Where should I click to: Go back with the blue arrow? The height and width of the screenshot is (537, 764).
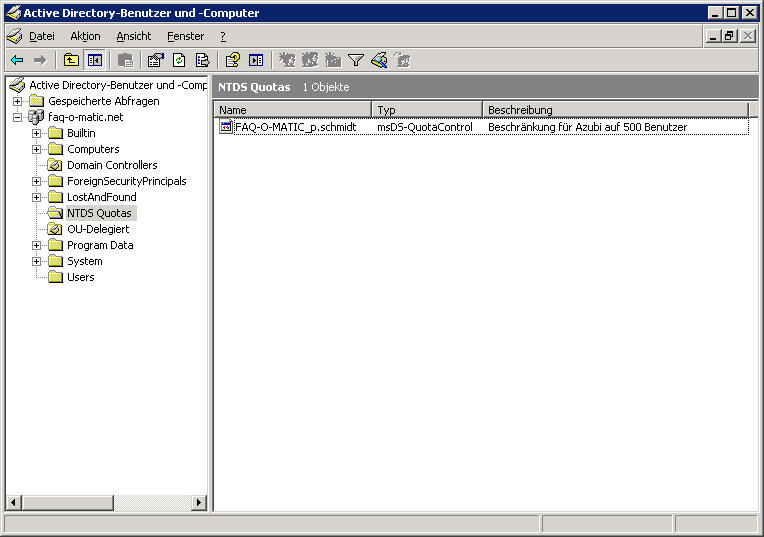(18, 60)
